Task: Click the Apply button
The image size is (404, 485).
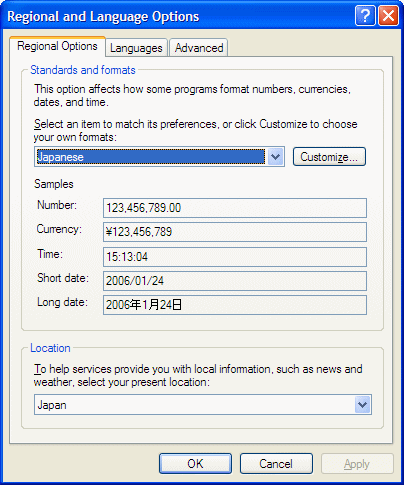Action: coord(357,463)
